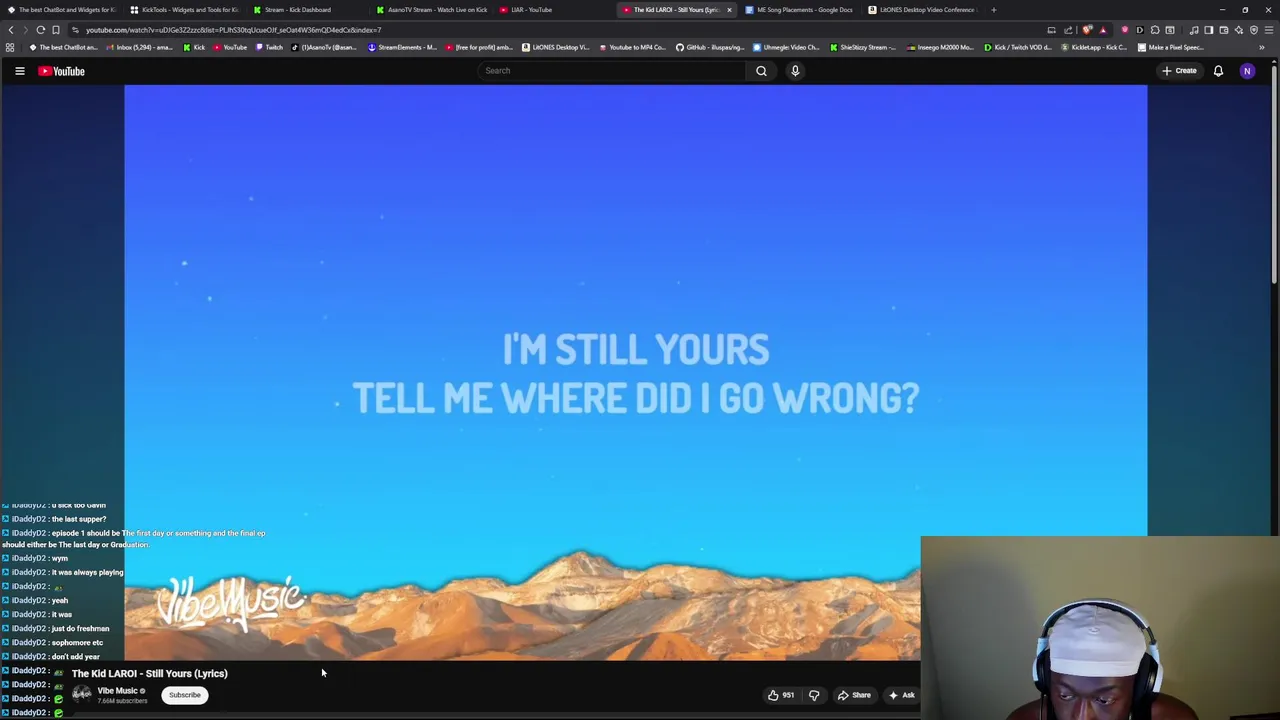Viewport: 1280px width, 720px height.
Task: Click chat message 'sophomore etc'
Action: (x=77, y=642)
